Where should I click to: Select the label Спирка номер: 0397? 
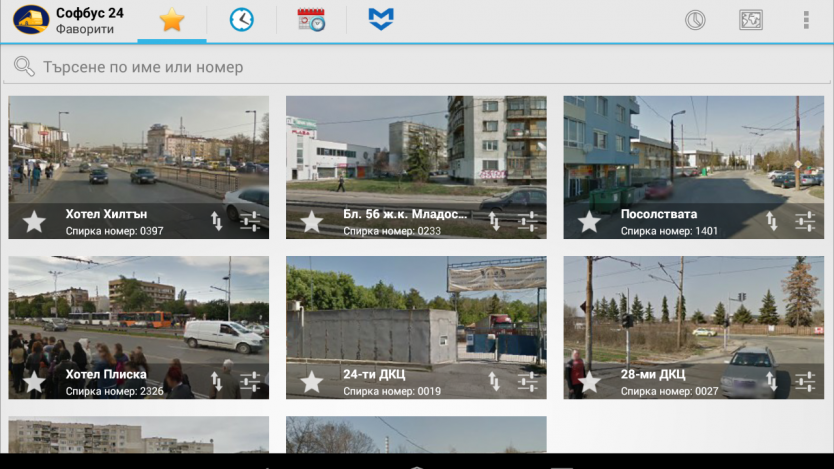click(x=114, y=231)
